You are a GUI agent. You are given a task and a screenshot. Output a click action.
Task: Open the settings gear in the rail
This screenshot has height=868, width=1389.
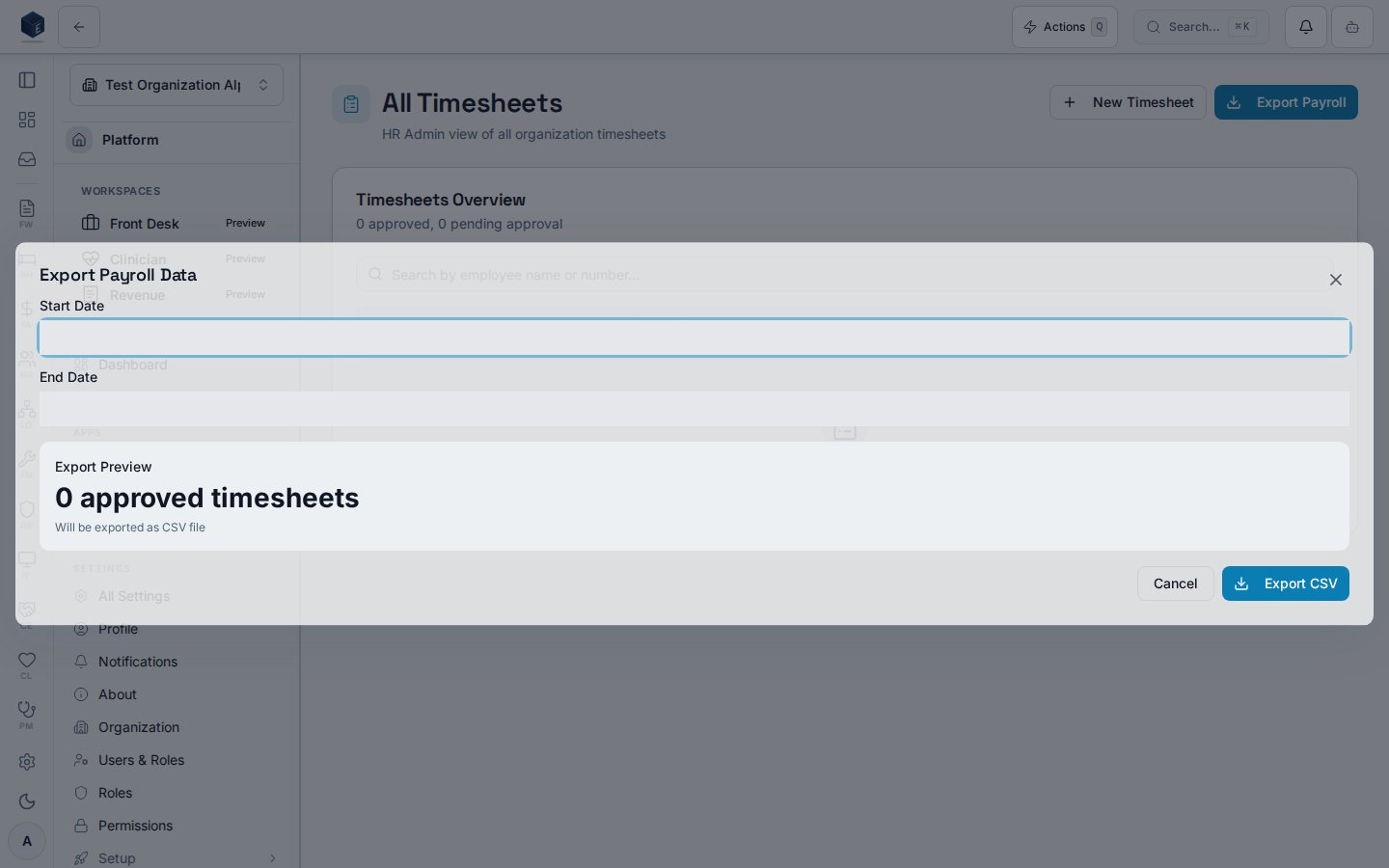click(27, 762)
